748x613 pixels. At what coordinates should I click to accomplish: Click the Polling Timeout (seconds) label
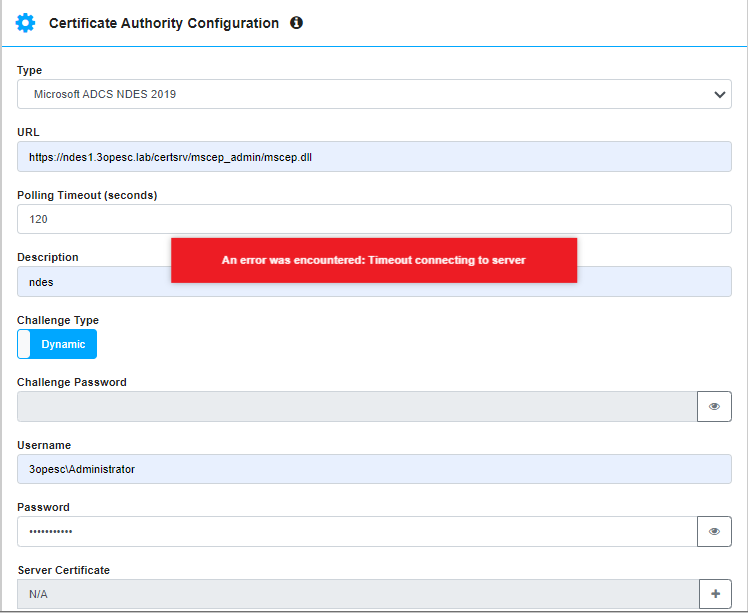[87, 195]
